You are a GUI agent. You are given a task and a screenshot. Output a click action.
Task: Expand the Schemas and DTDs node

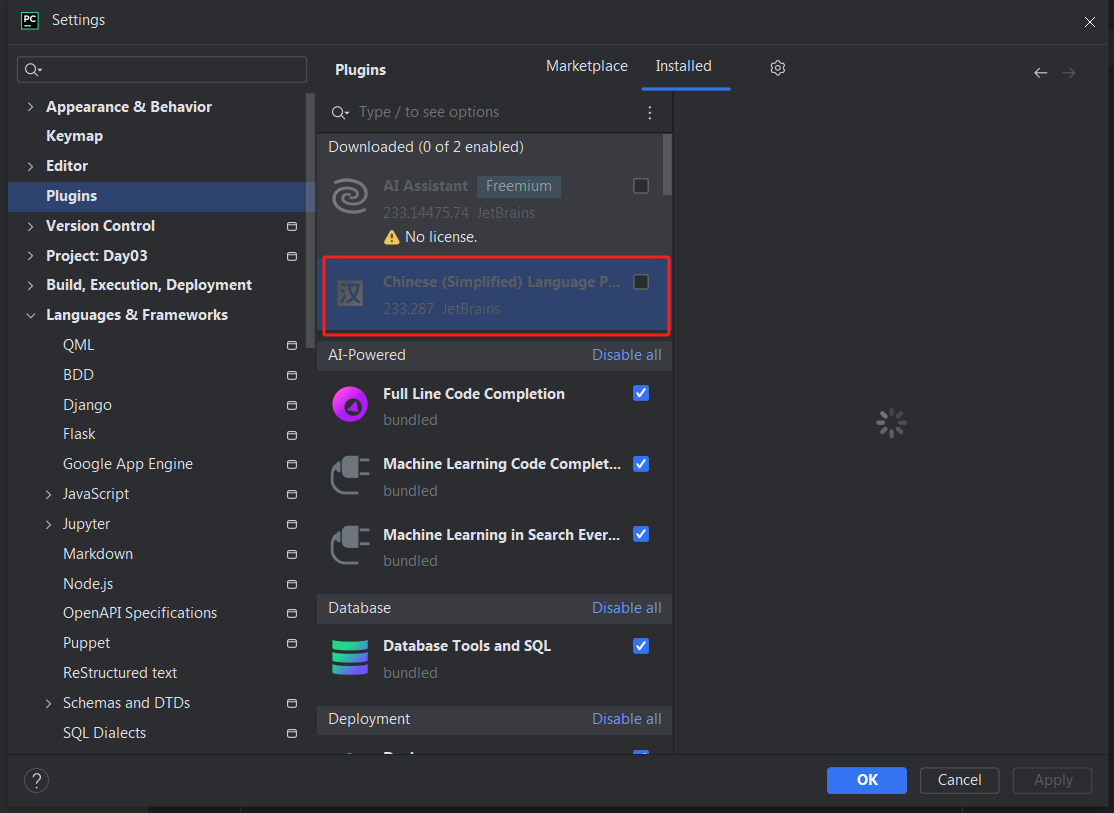point(48,703)
